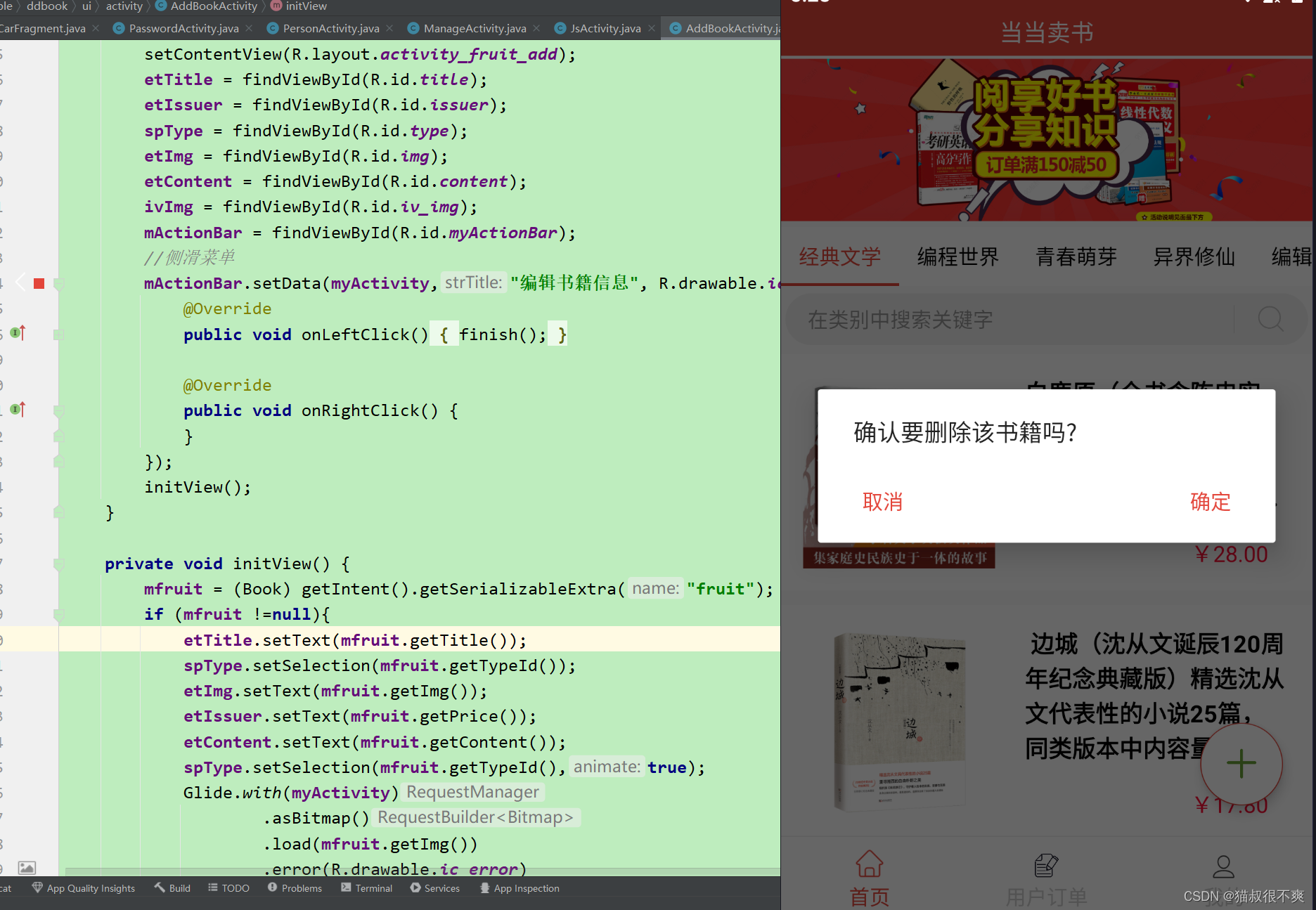The image size is (1316, 910).
Task: Tap the green plus floating add button
Action: [1241, 763]
